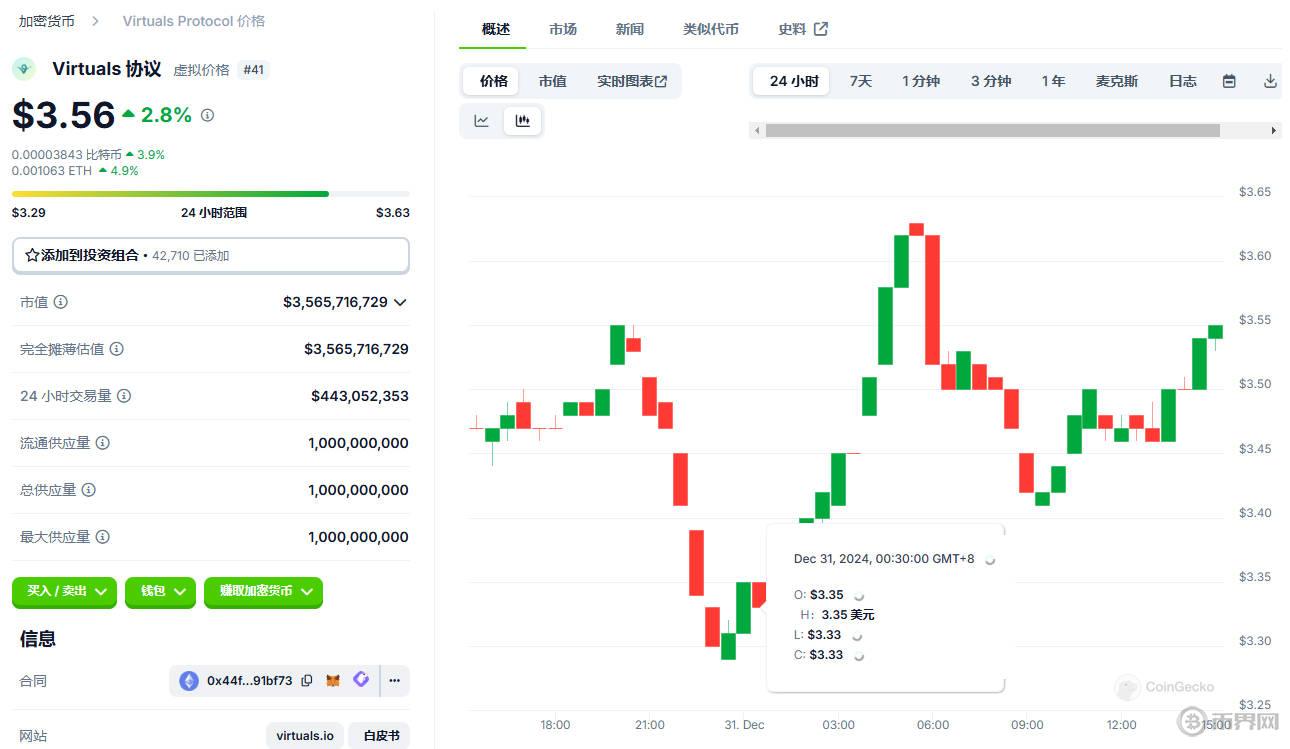Viewport: 1290px width, 749px height.
Task: Select the candlestick chart view icon
Action: tap(522, 121)
